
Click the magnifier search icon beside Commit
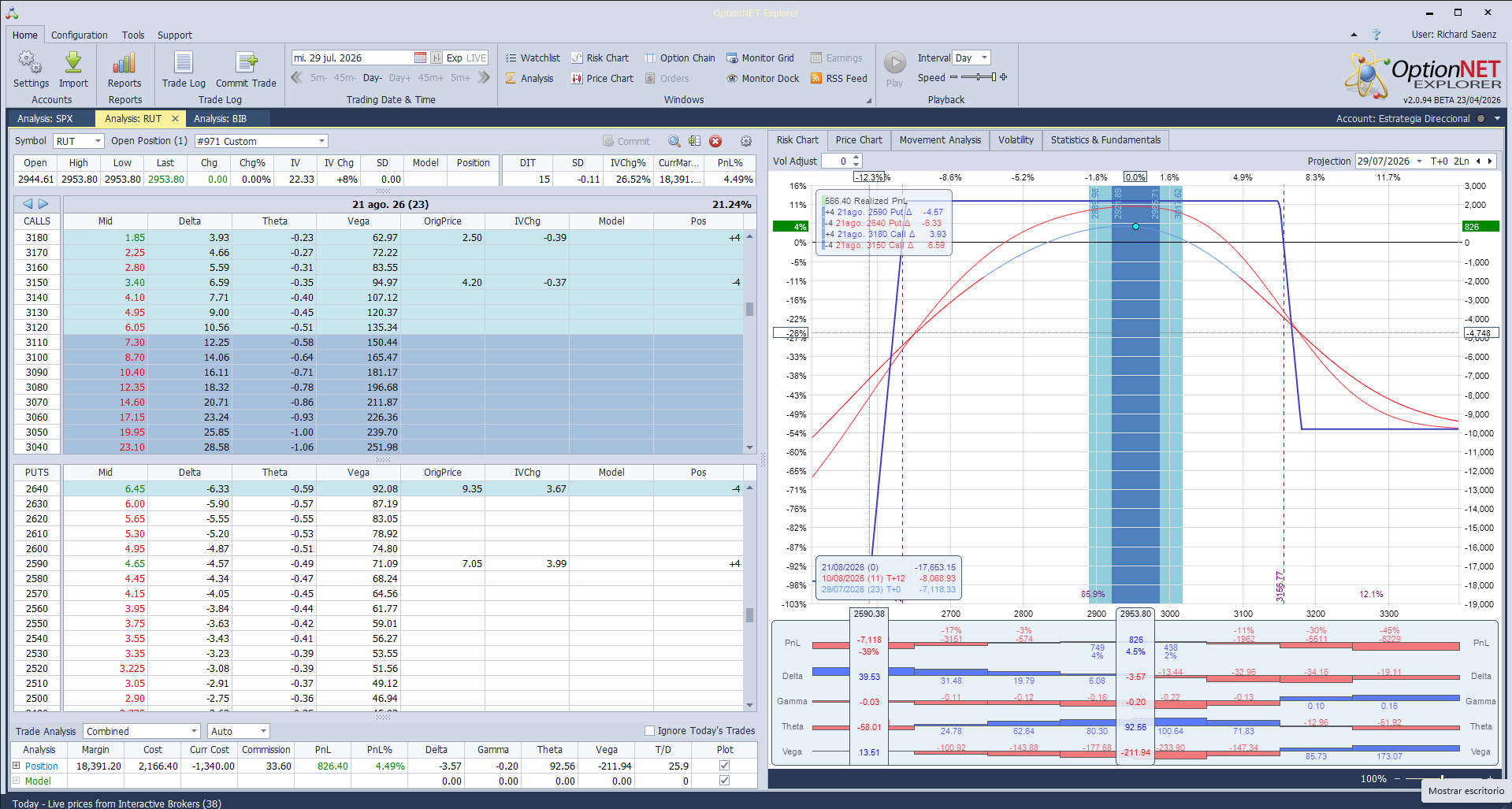click(674, 141)
